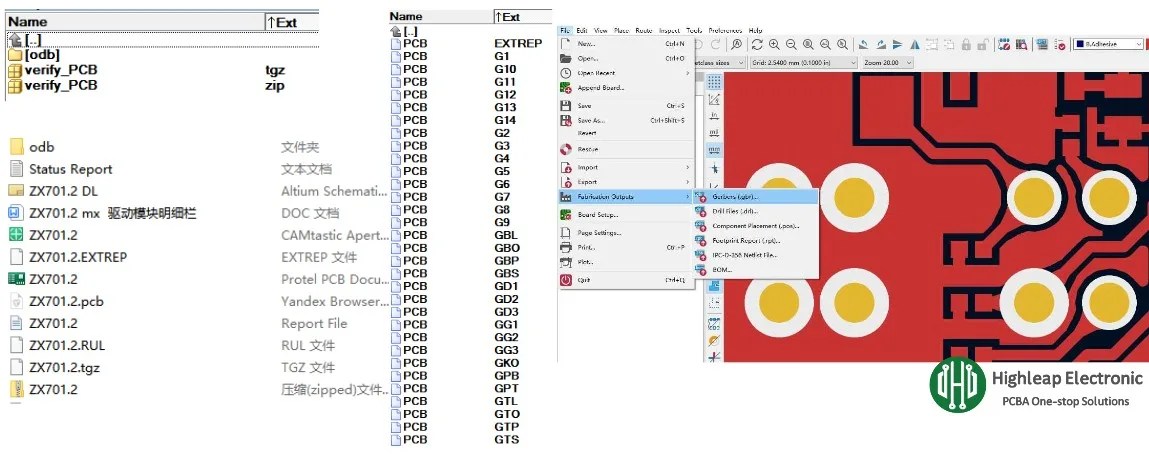Select Component Placement (.pos) entry

755,226
